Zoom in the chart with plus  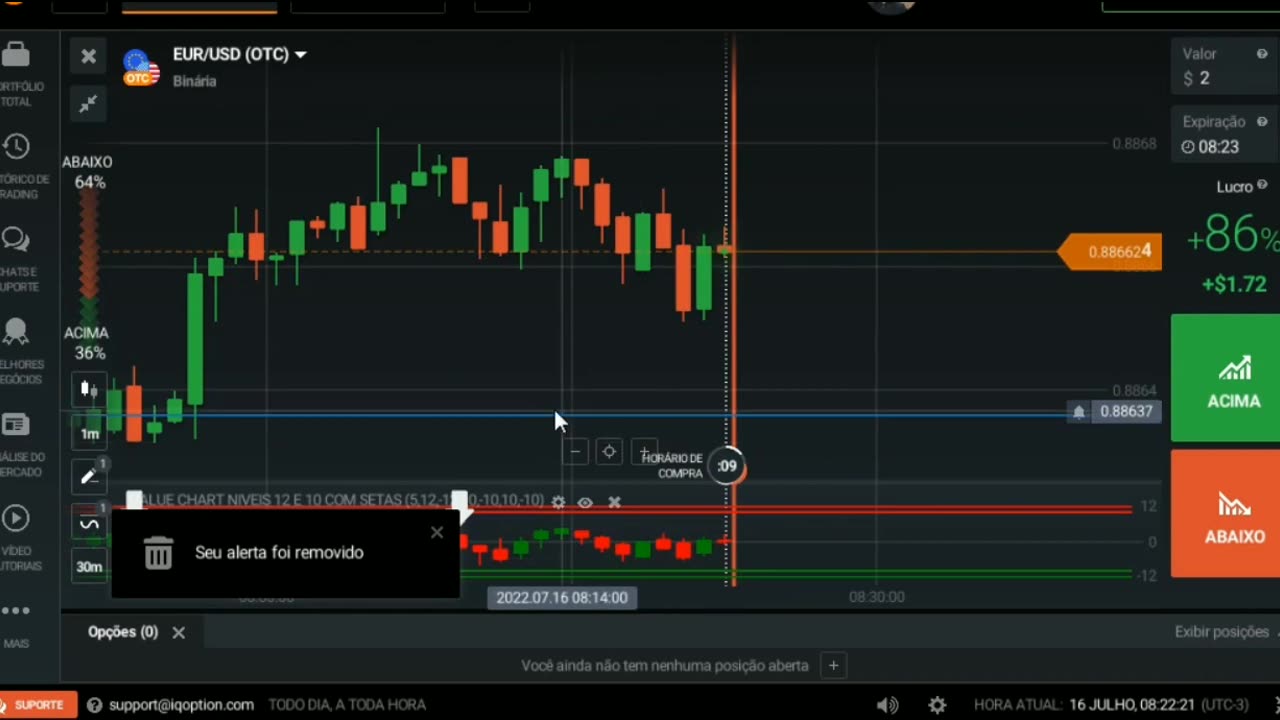(645, 452)
